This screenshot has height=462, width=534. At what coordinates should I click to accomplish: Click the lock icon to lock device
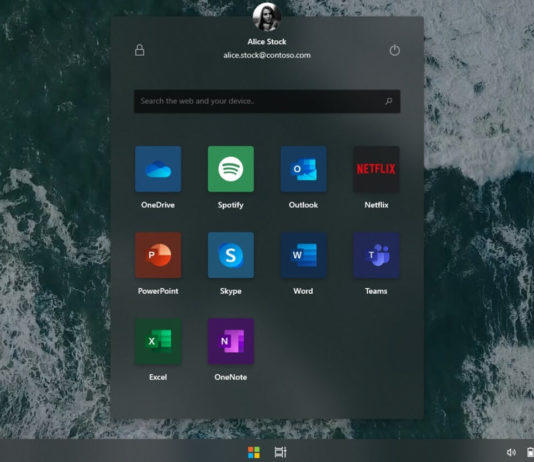[x=140, y=50]
